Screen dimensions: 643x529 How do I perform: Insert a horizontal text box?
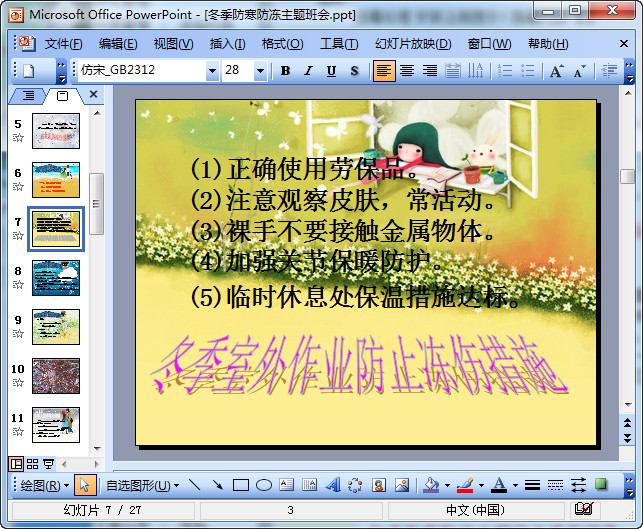click(x=287, y=486)
